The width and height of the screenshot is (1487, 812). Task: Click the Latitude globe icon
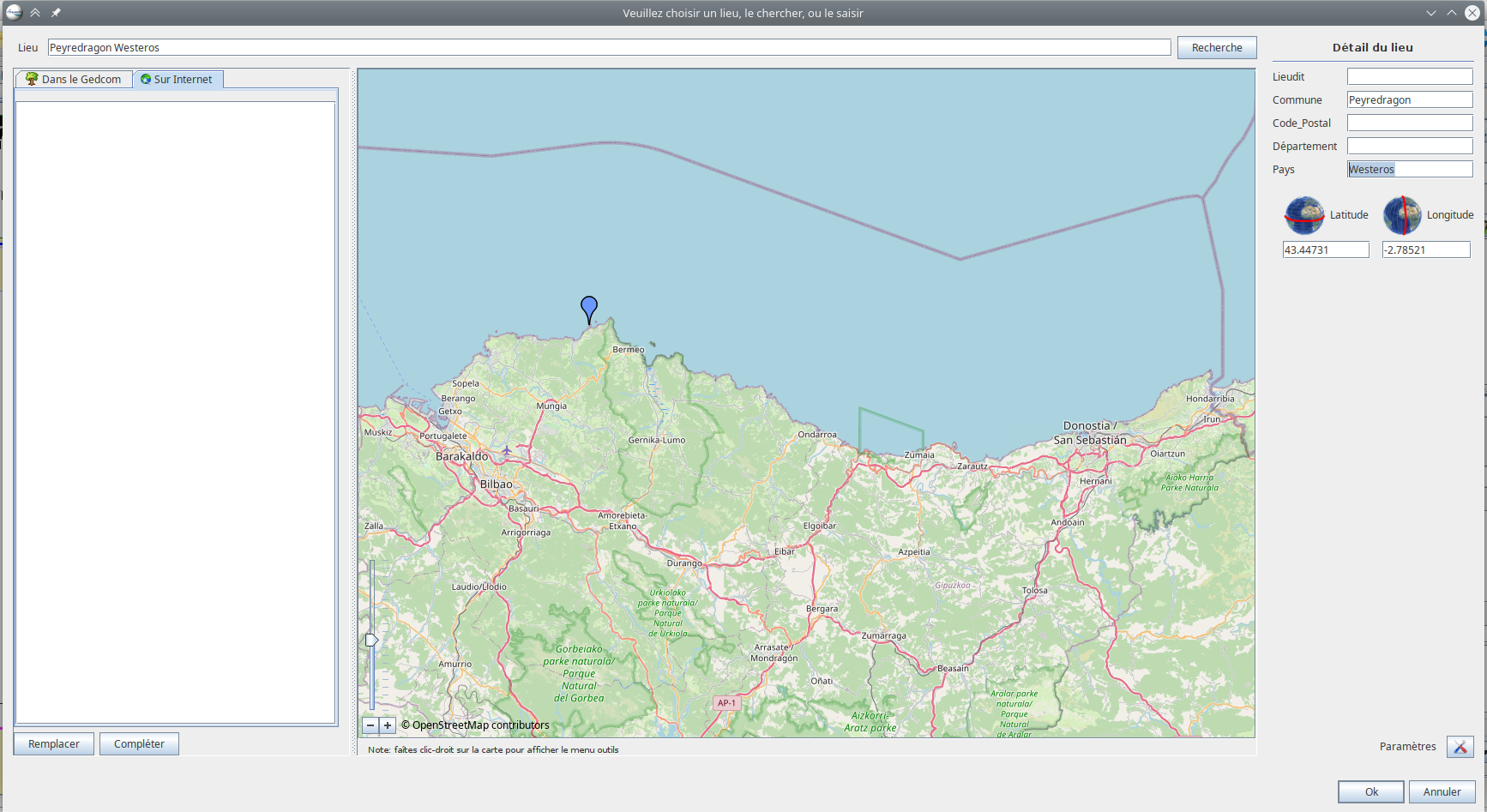pos(1304,215)
